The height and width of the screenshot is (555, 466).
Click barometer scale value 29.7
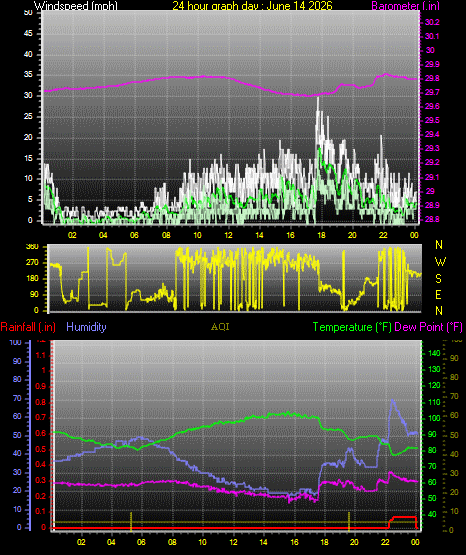(x=432, y=92)
